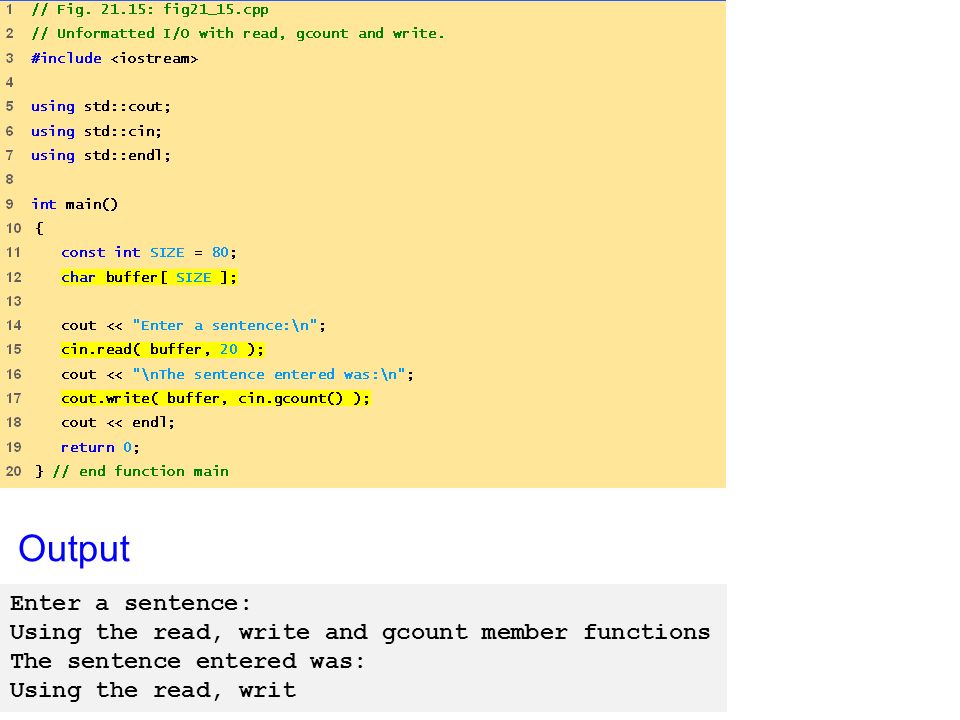Click output line 'Enter a sentence:'

point(130,603)
